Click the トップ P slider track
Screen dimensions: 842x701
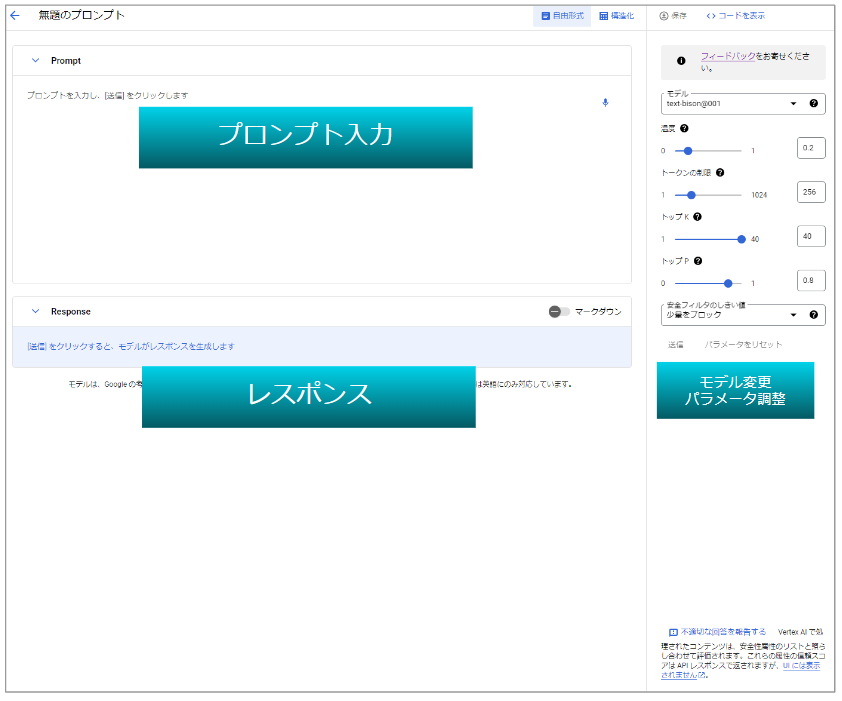(708, 283)
